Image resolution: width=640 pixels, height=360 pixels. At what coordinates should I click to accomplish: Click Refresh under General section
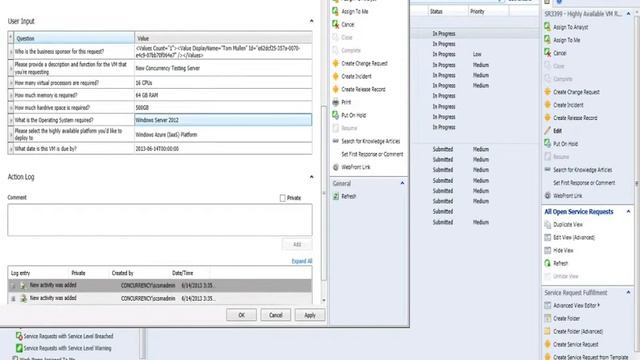pyautogui.click(x=349, y=196)
